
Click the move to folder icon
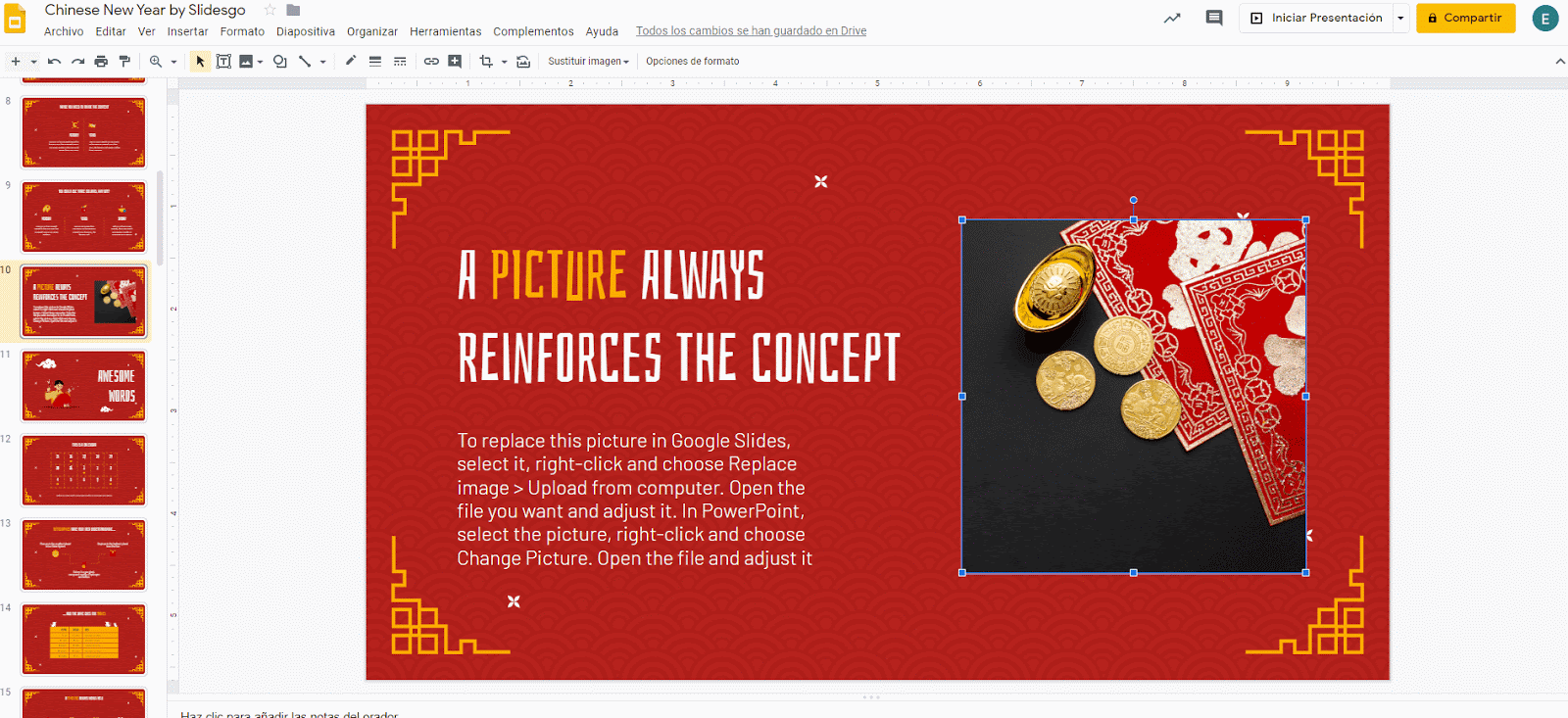coord(293,10)
